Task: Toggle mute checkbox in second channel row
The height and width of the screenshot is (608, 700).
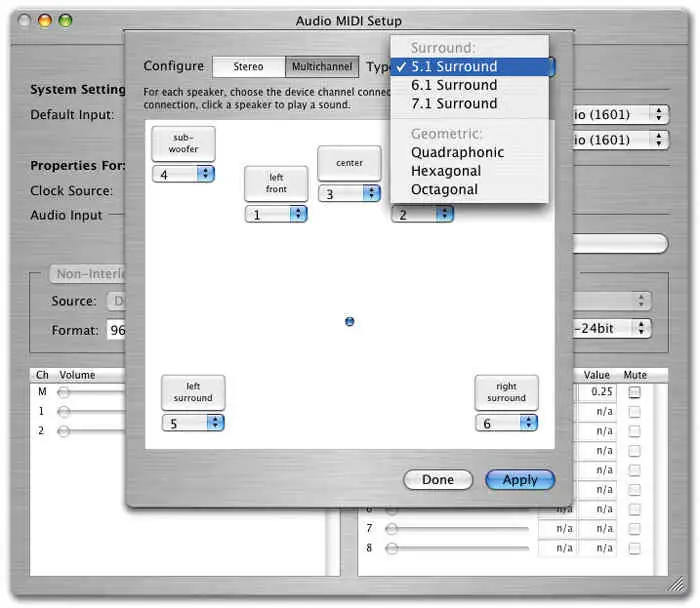Action: 634,411
